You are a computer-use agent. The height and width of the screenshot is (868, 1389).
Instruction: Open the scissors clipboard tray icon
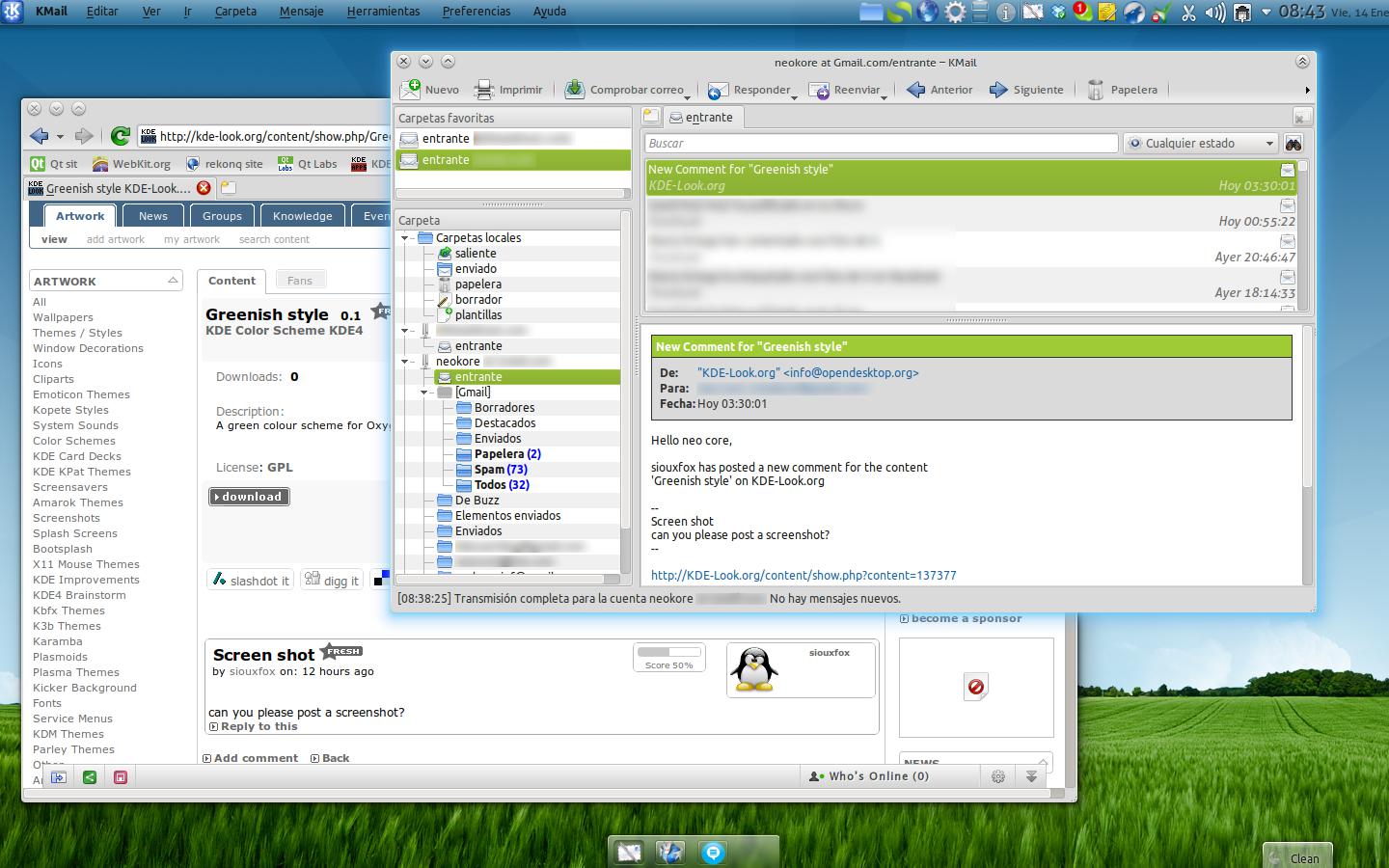(x=1188, y=13)
